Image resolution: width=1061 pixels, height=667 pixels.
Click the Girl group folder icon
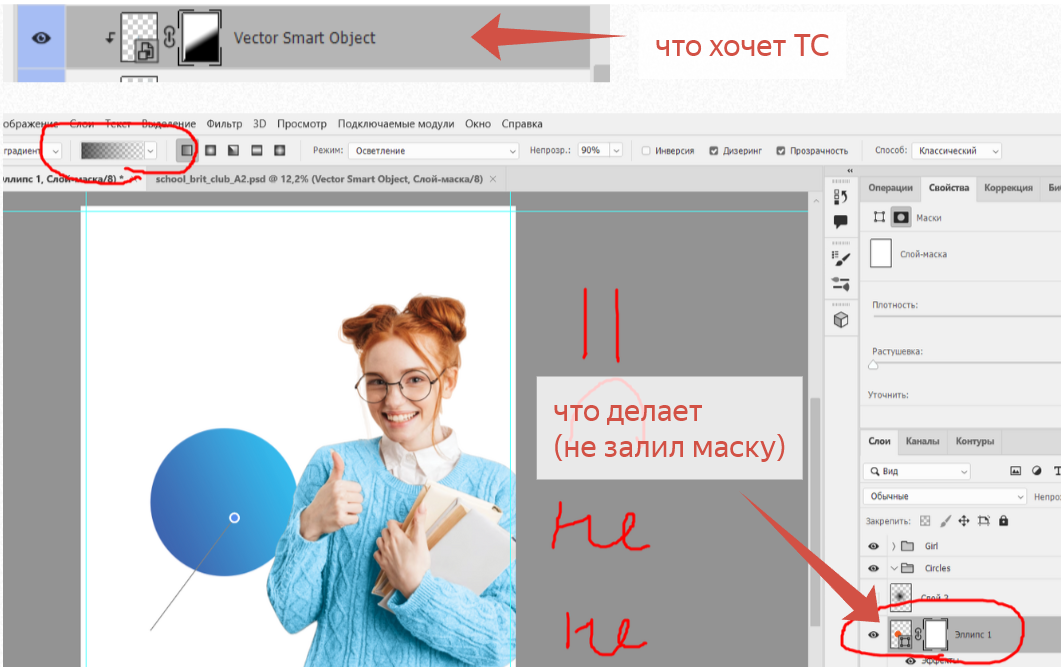[908, 546]
